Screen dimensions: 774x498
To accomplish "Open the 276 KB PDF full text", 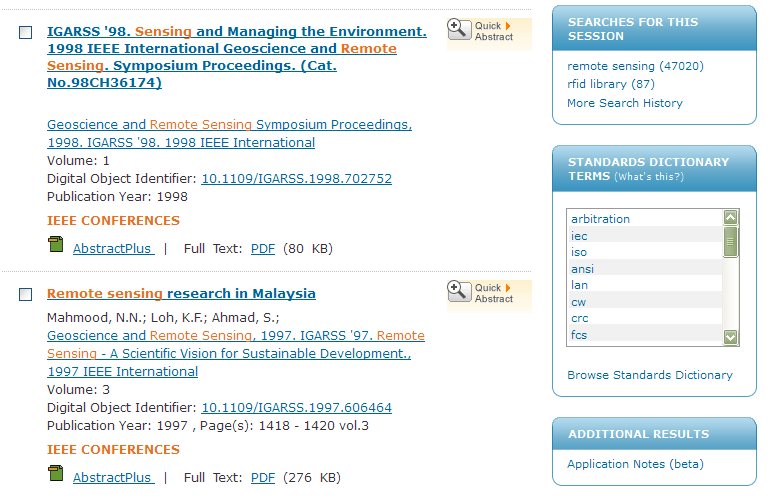I will pos(263,478).
